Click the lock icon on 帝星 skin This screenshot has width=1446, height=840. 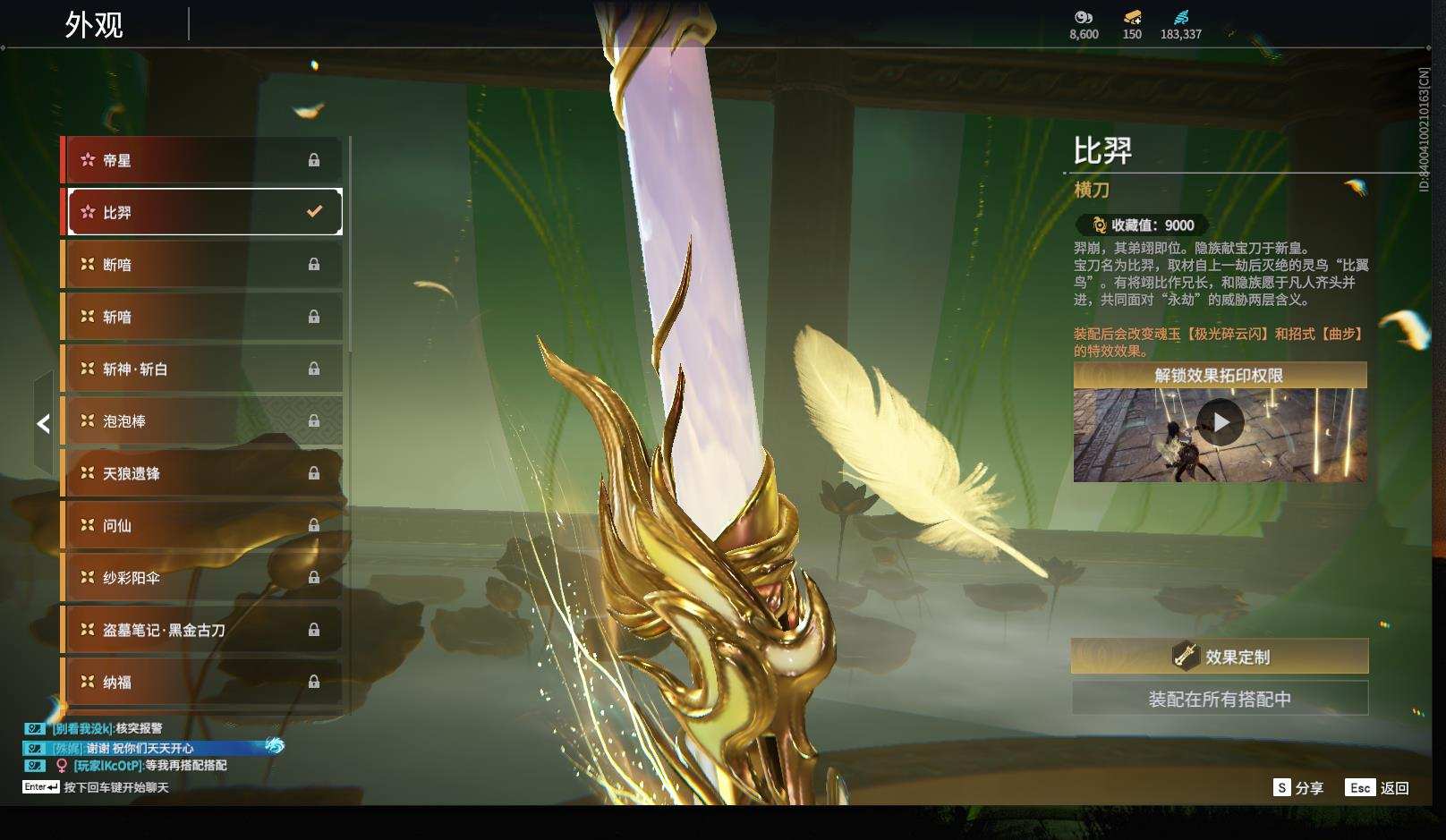click(314, 160)
